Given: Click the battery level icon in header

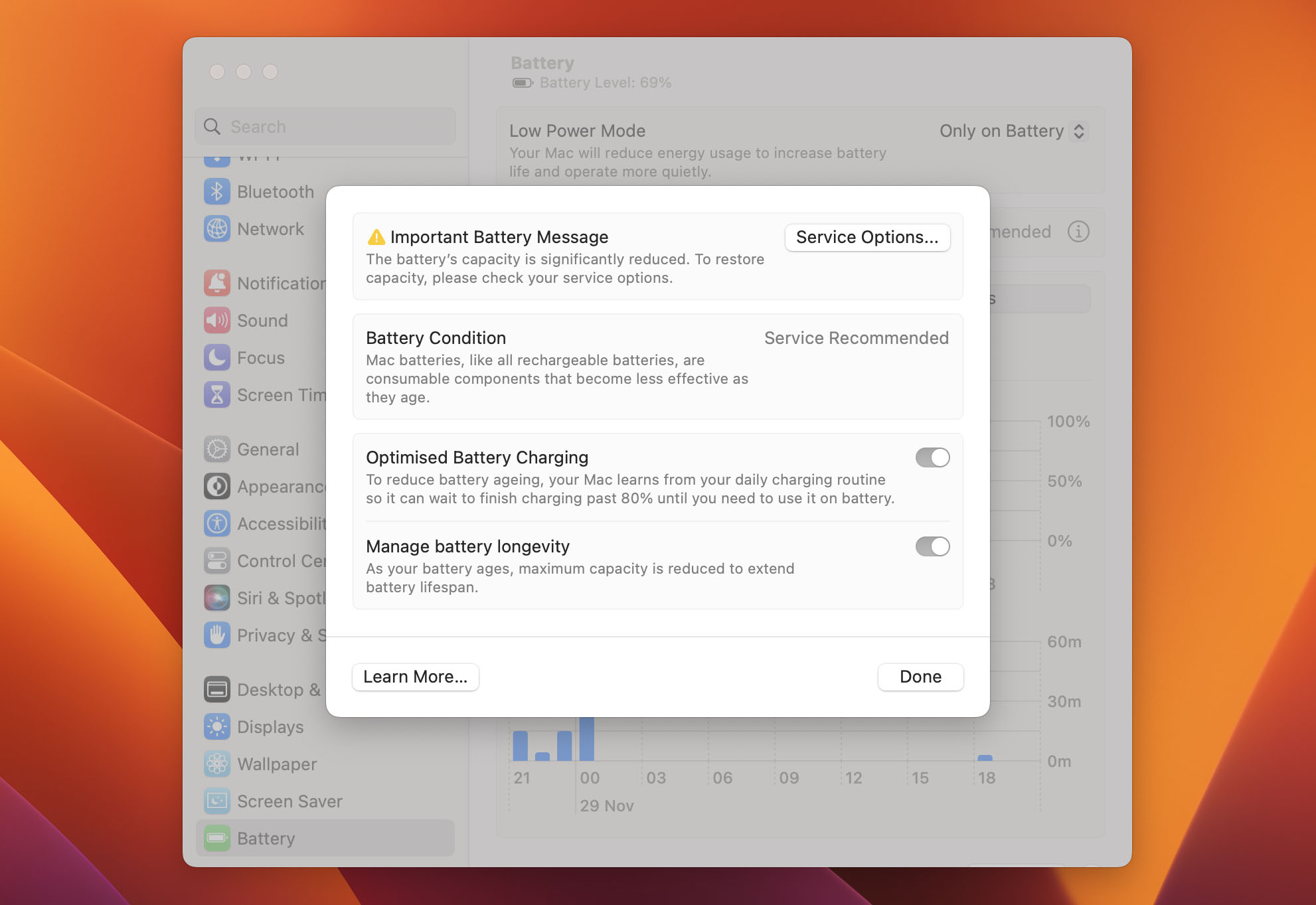Looking at the screenshot, I should (x=523, y=83).
